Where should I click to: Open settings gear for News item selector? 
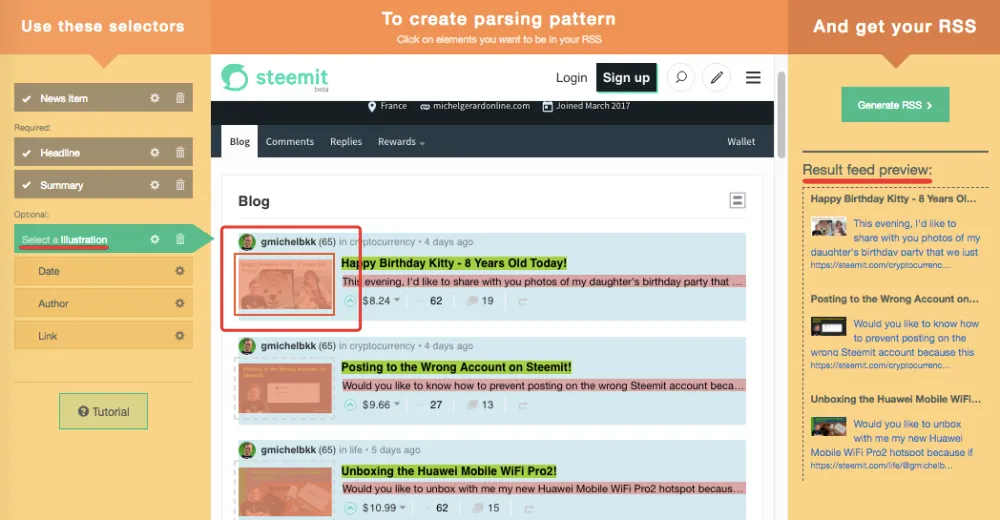point(154,98)
